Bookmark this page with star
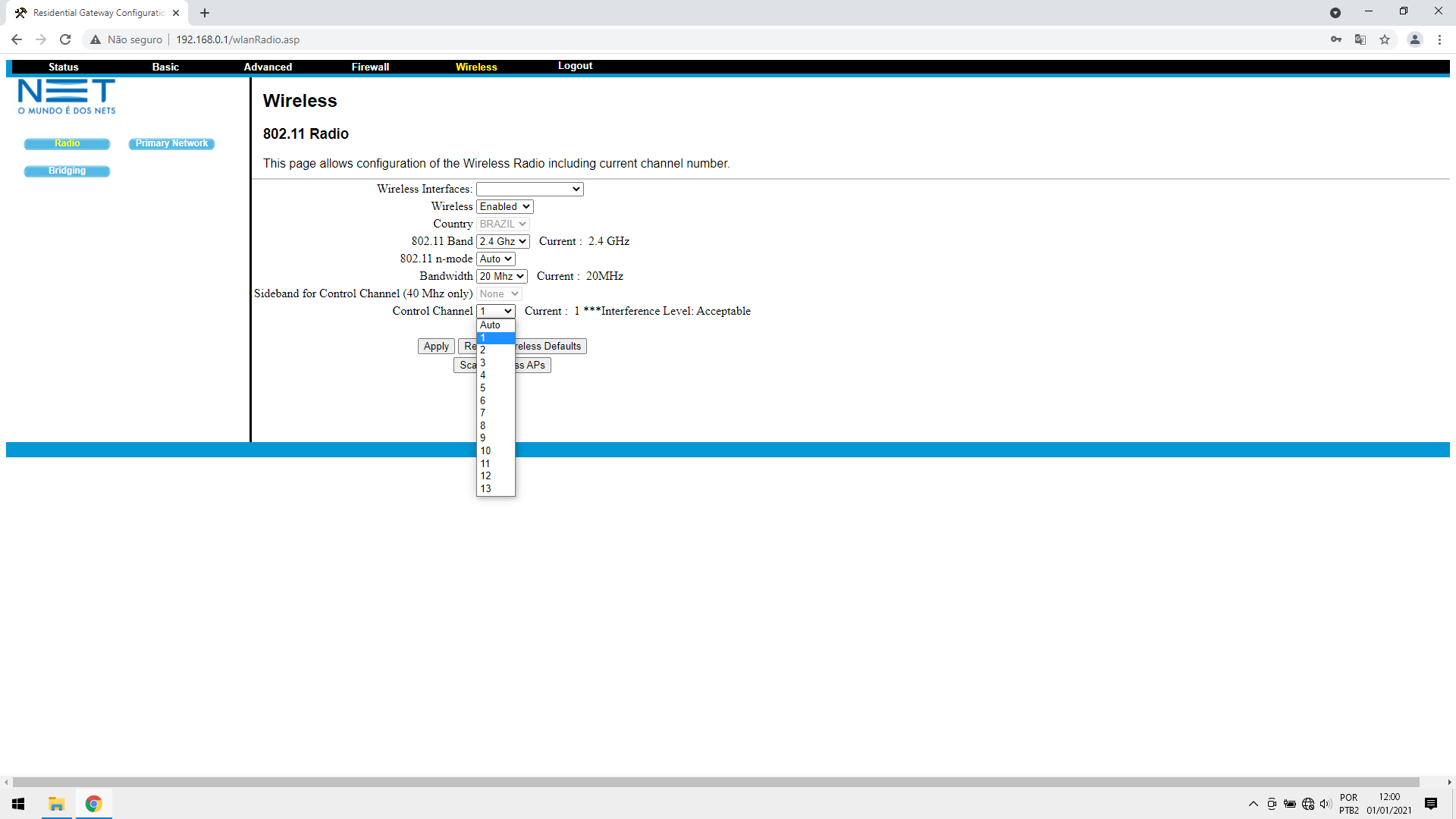Screen dimensions: 1456x819 pos(1385,39)
